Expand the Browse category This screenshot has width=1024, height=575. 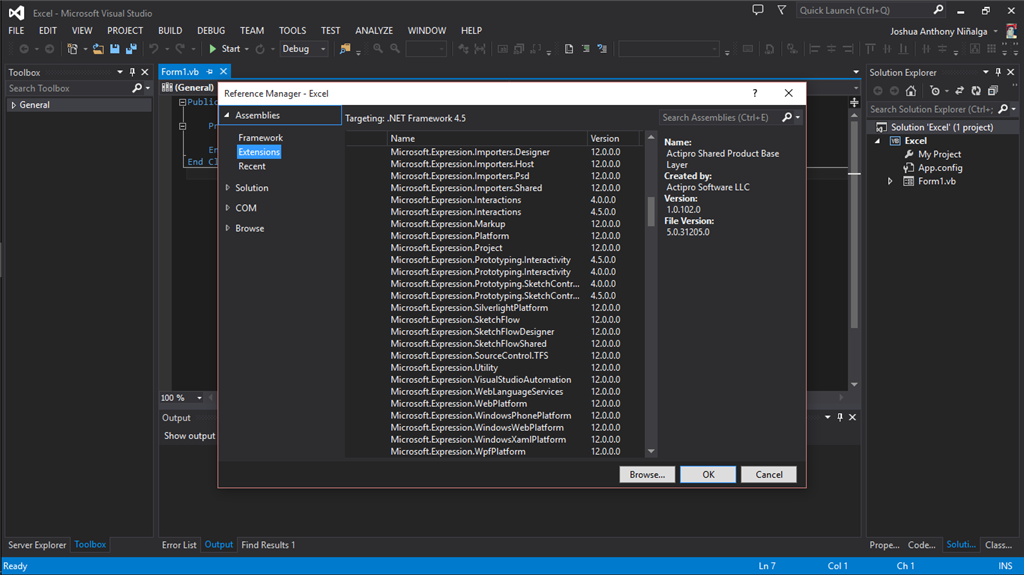click(227, 228)
